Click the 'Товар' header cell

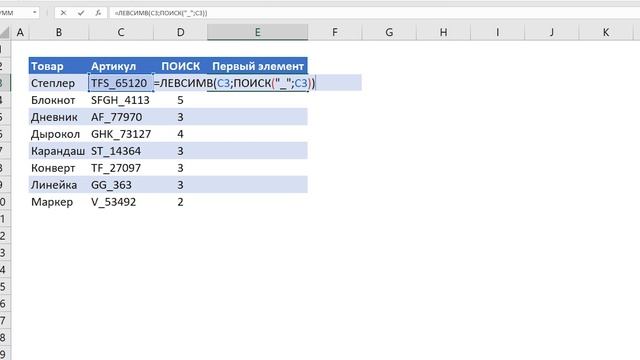(x=59, y=66)
